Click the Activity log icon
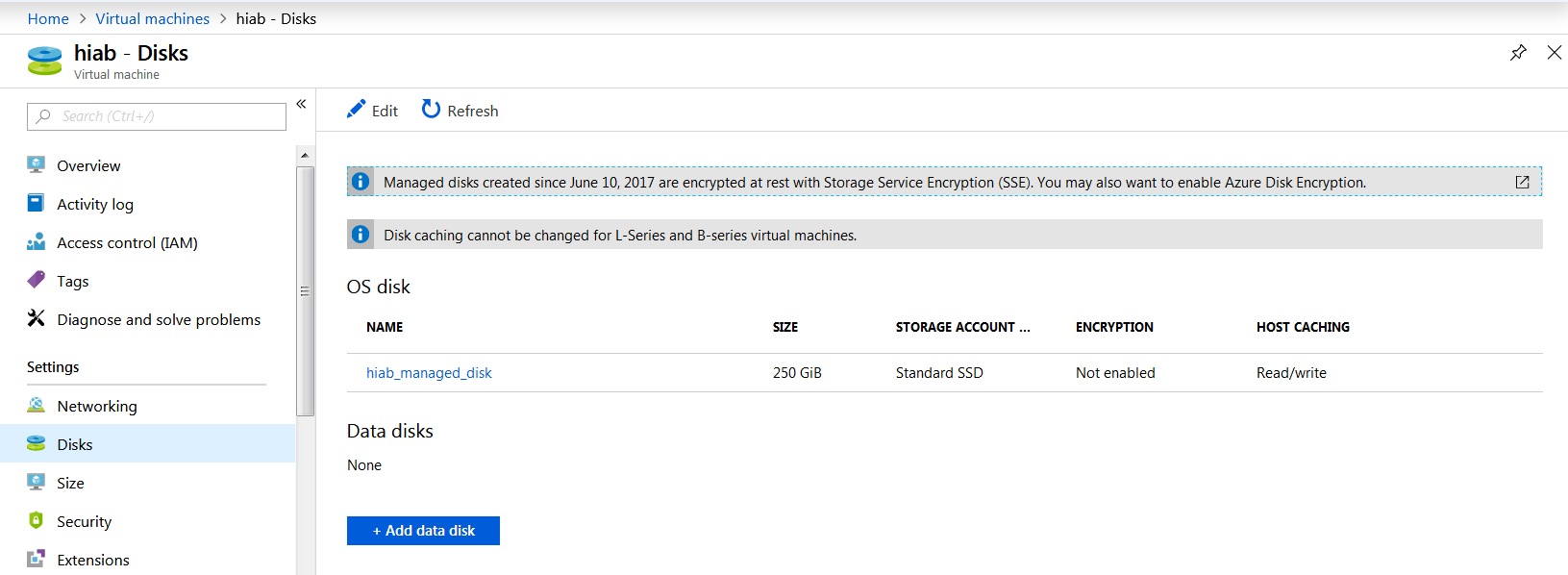Viewport: 1568px width, 575px height. pos(36,203)
